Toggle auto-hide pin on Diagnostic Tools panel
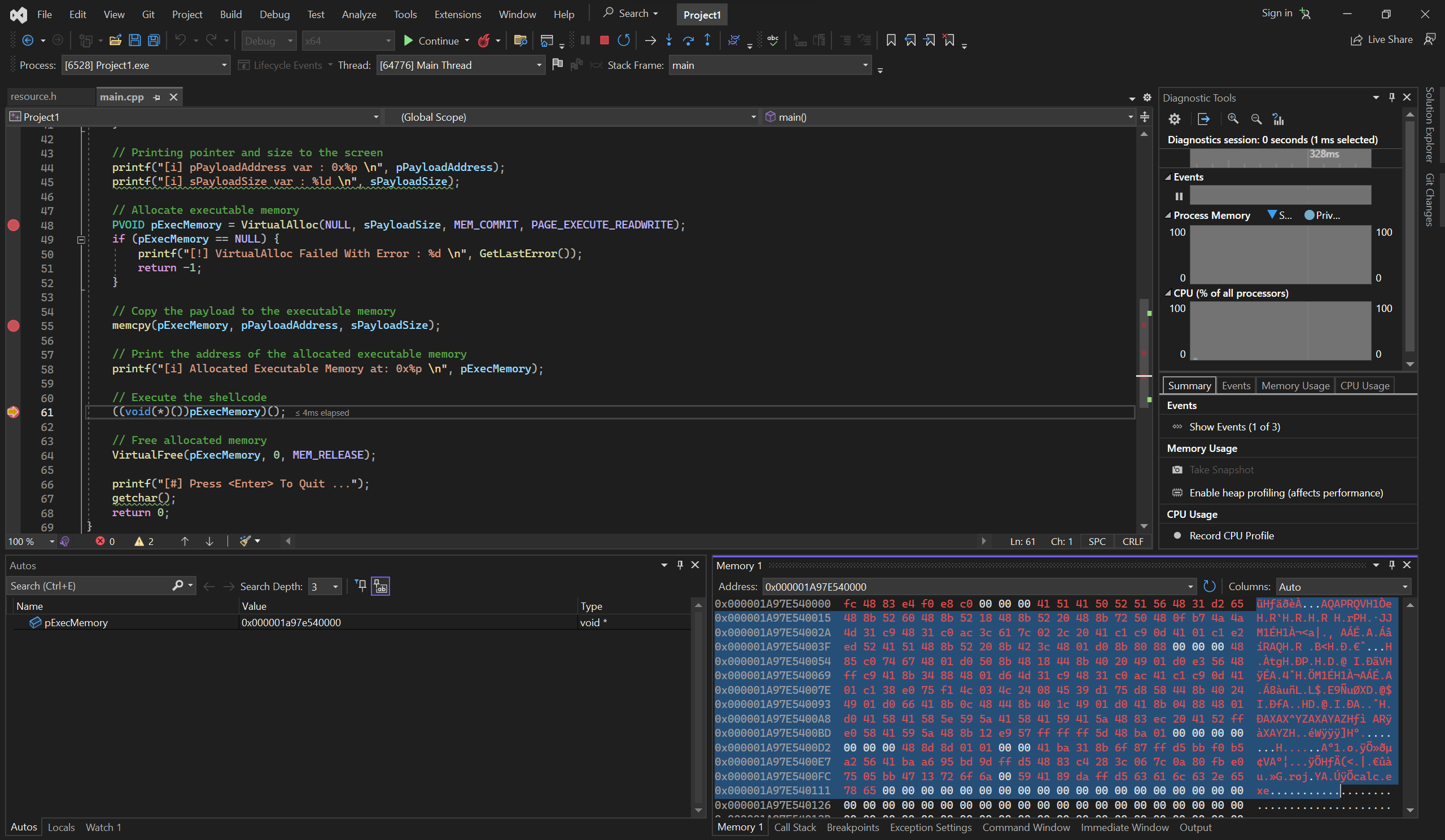 click(x=1392, y=98)
